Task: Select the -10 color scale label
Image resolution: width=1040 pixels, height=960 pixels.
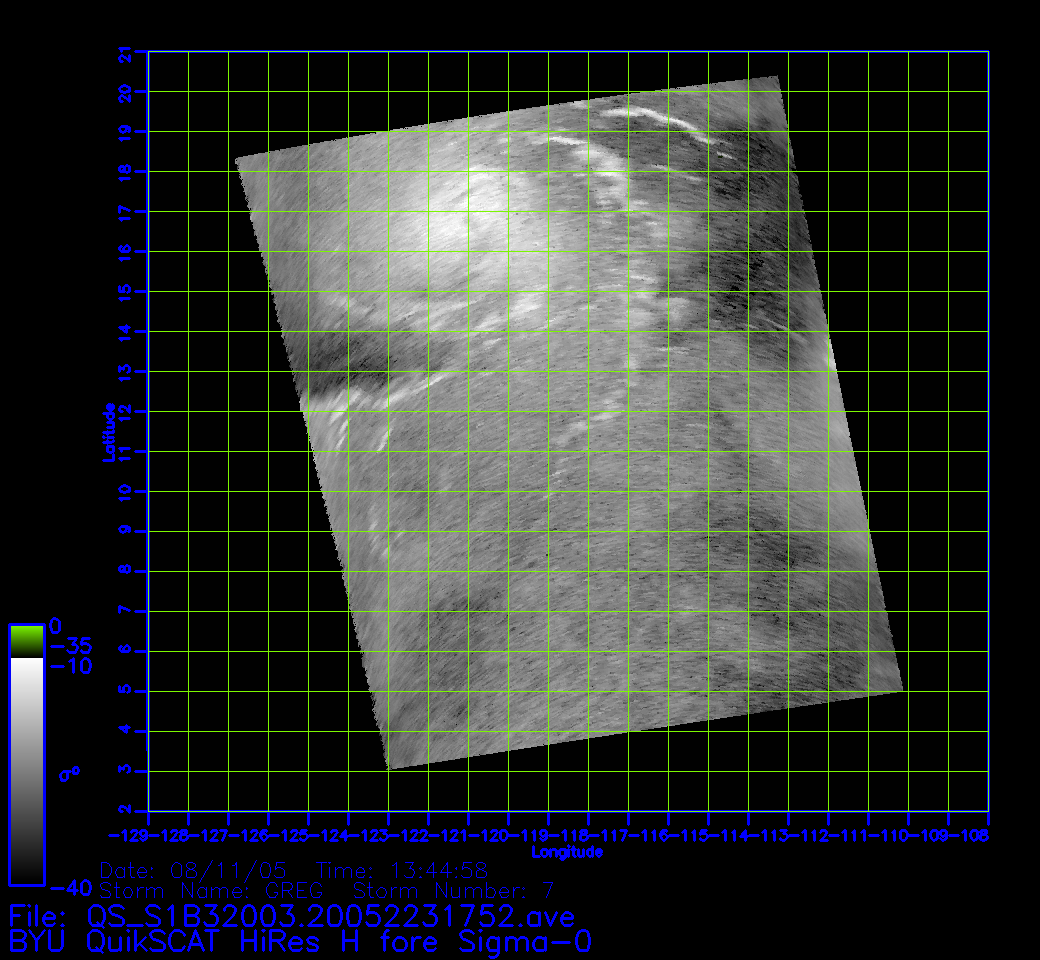Action: (x=70, y=666)
